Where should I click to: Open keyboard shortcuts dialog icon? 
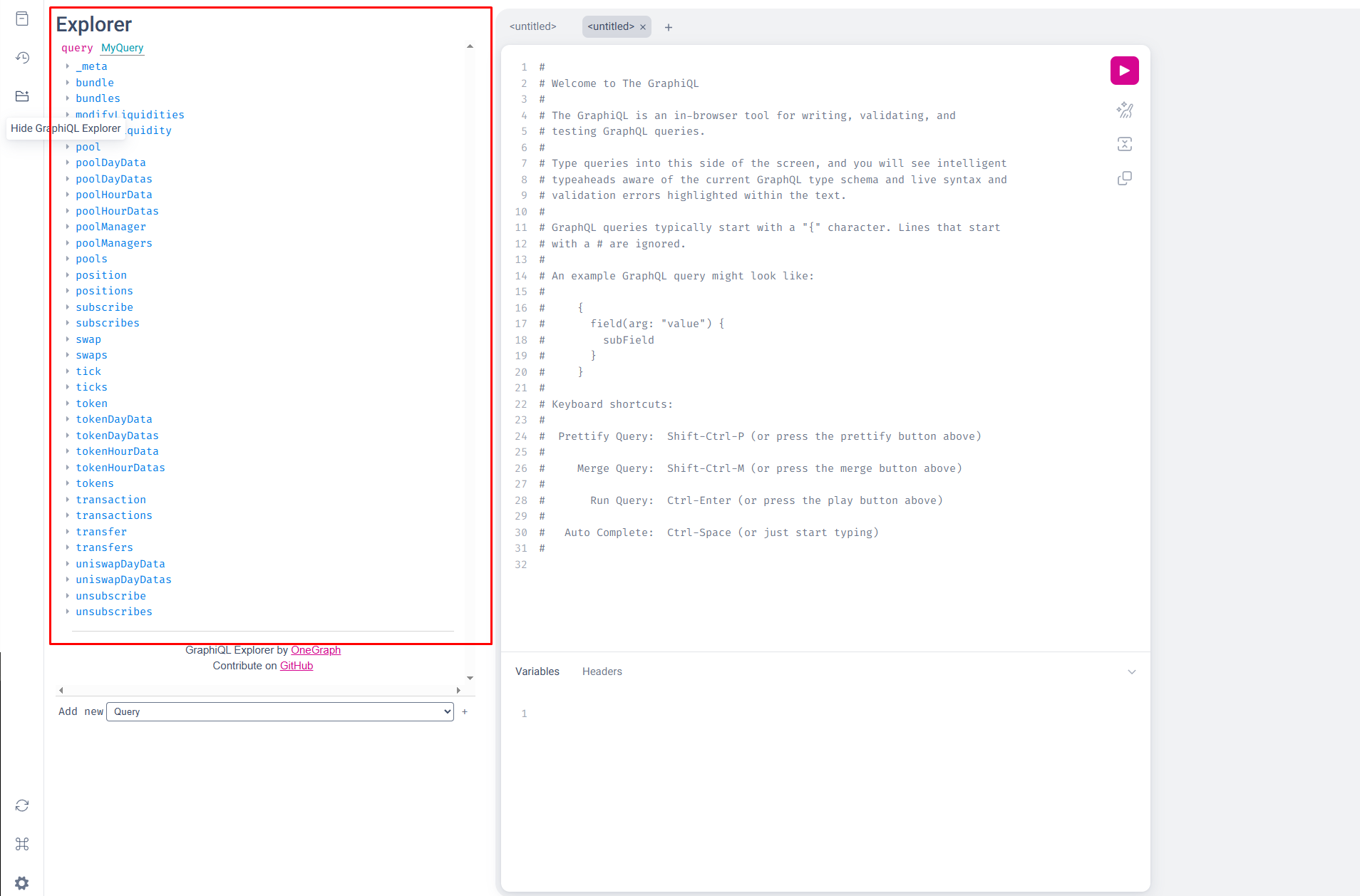click(22, 844)
